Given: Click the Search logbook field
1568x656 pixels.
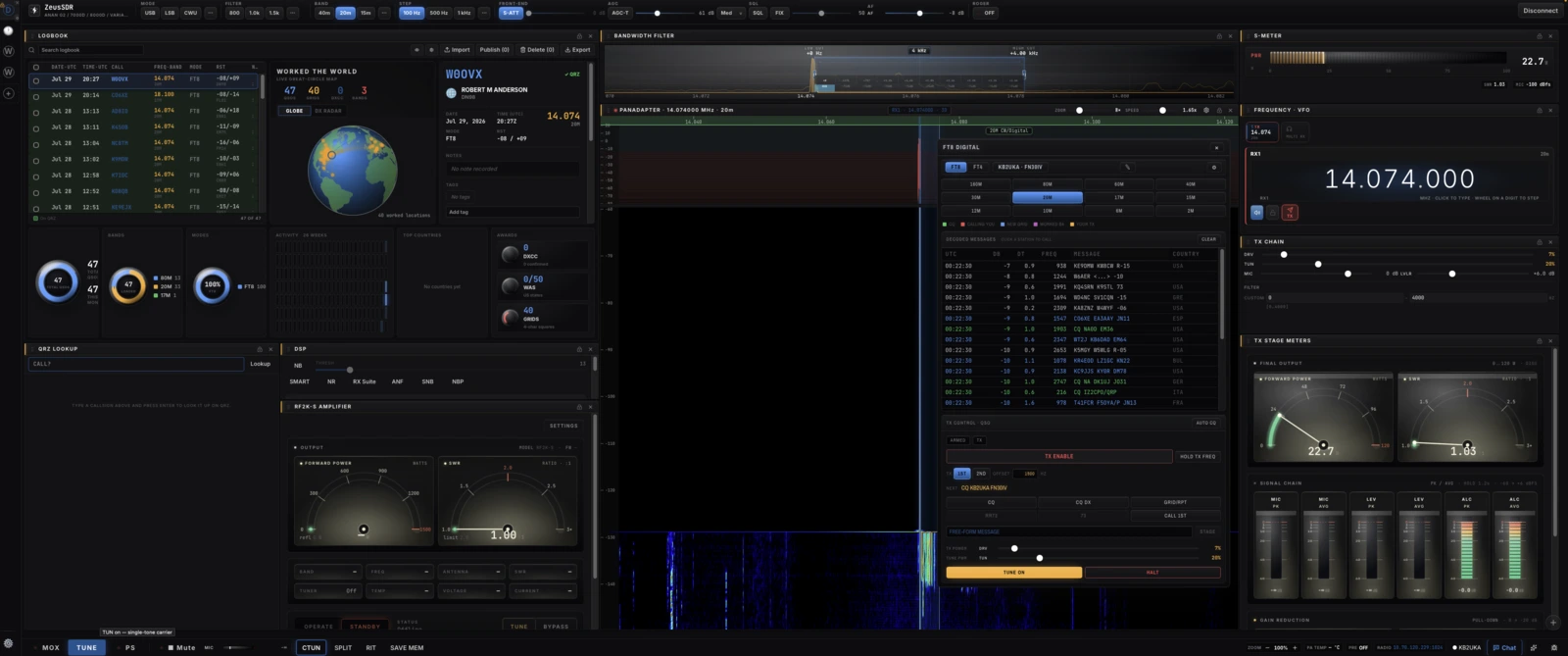Looking at the screenshot, I should click(90, 49).
